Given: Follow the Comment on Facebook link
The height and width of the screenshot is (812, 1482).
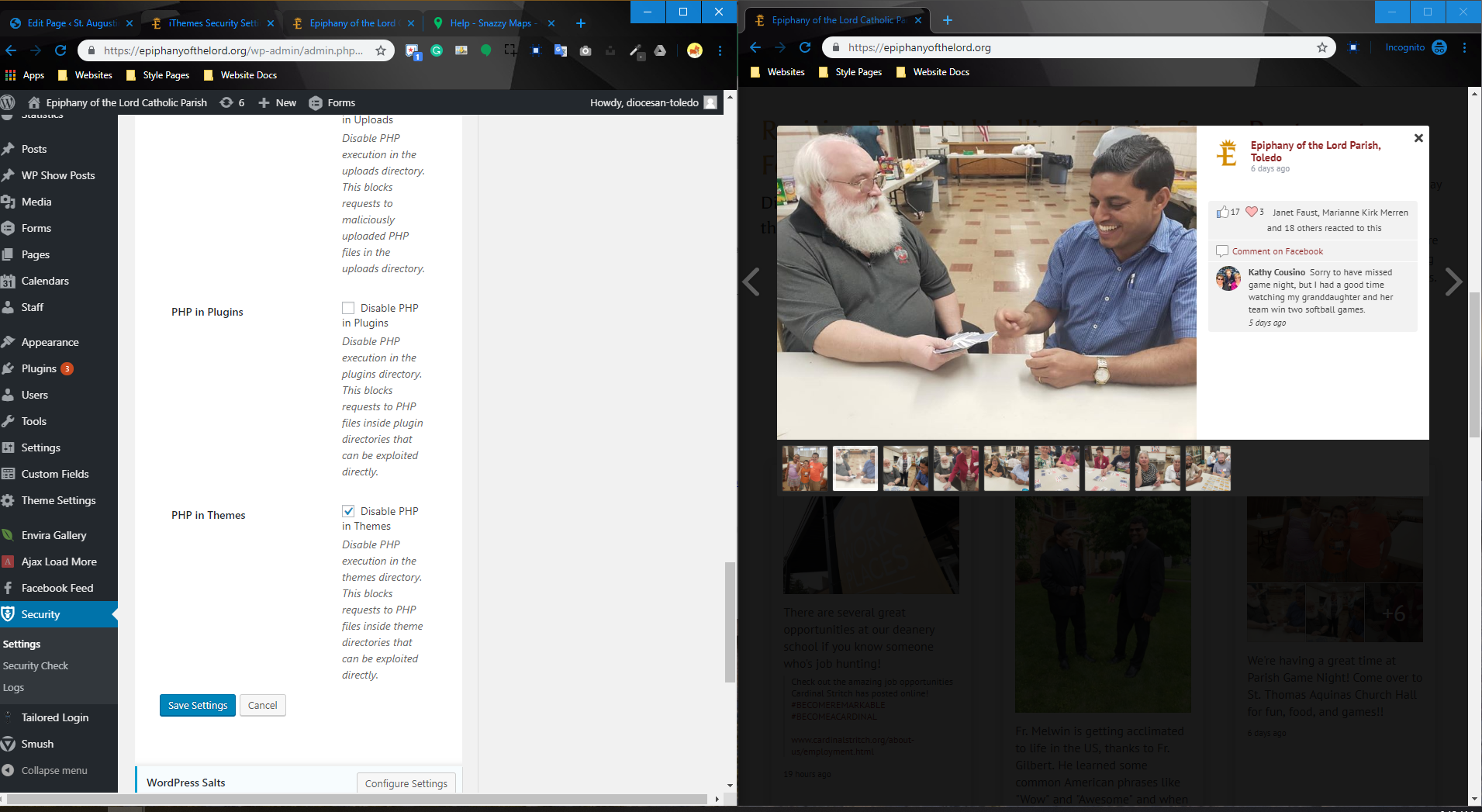Looking at the screenshot, I should (x=1276, y=251).
